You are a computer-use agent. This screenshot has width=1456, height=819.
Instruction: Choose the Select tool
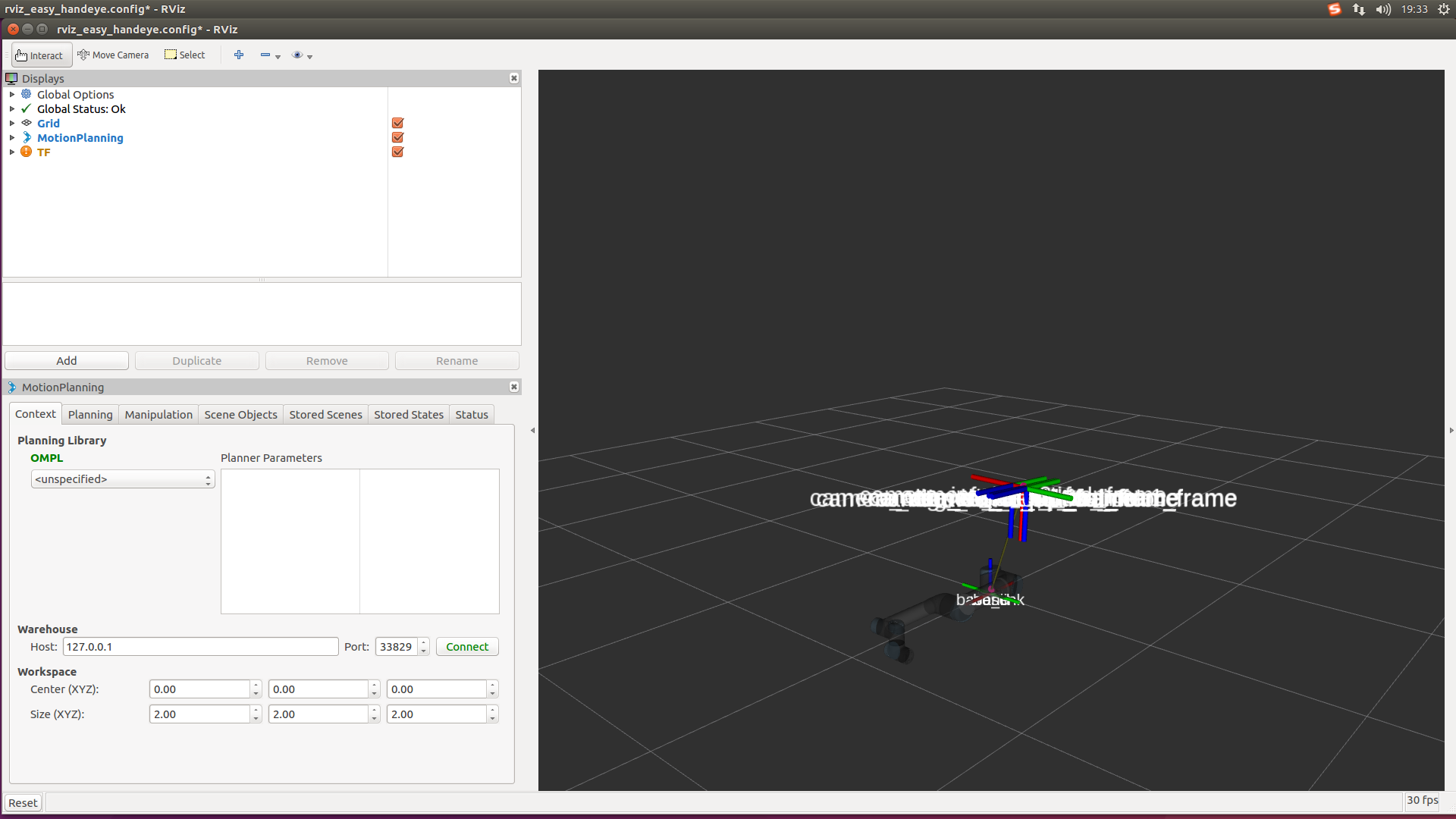pyautogui.click(x=185, y=55)
